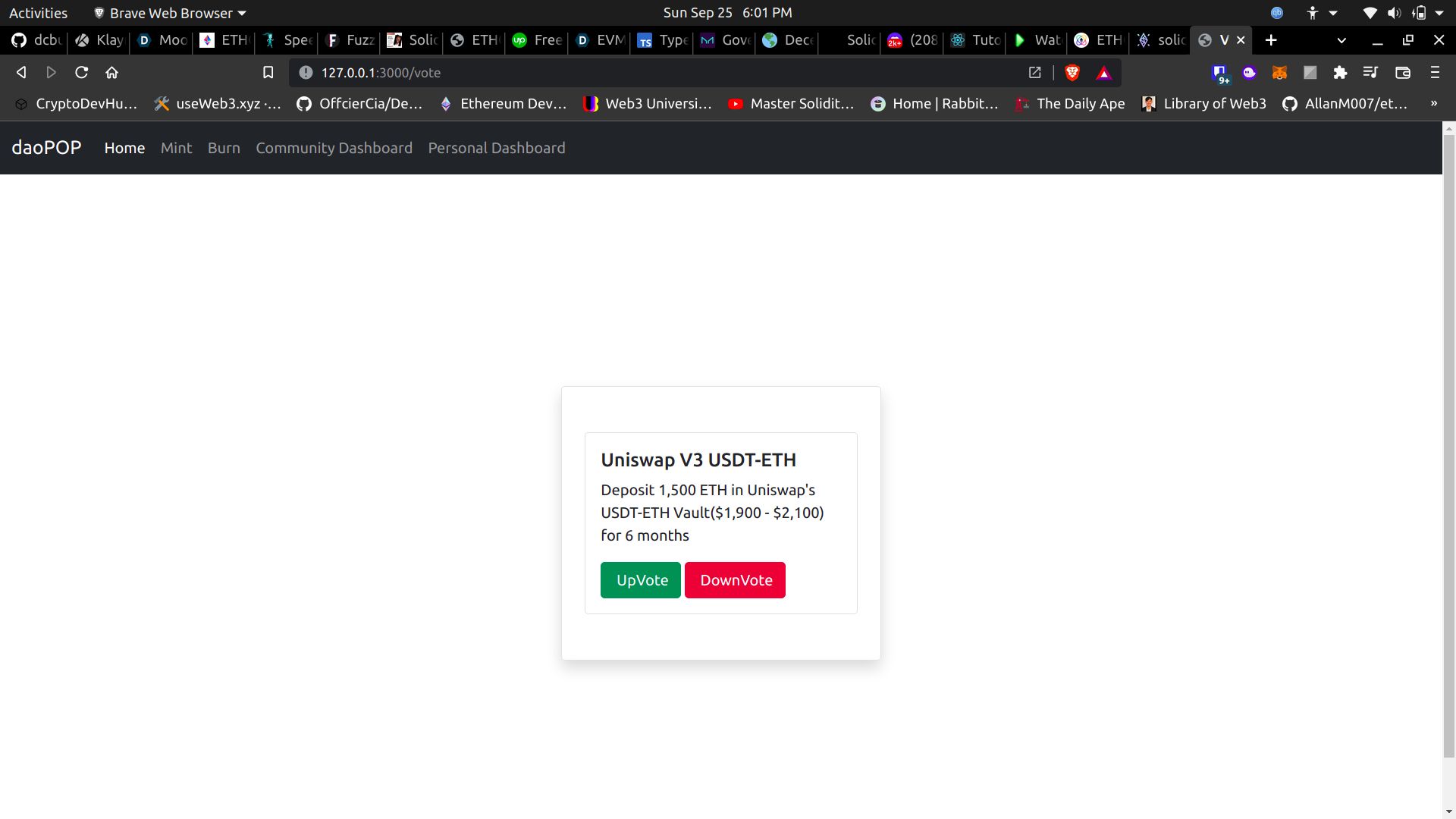This screenshot has width=1456, height=819.
Task: Click the Home nav link
Action: (x=124, y=148)
